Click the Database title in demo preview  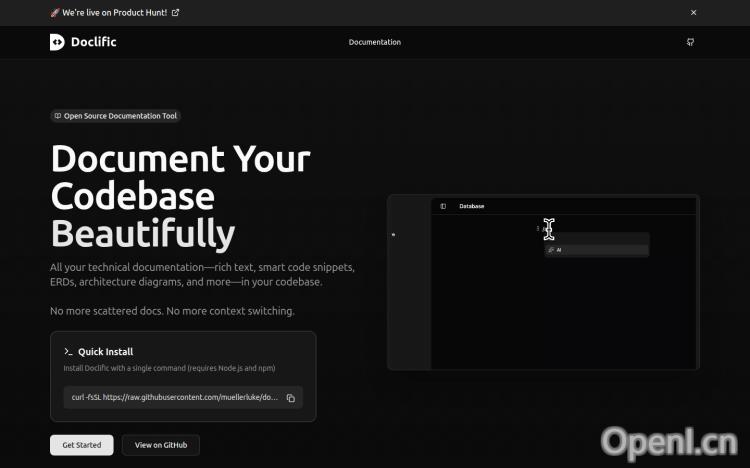coord(471,206)
